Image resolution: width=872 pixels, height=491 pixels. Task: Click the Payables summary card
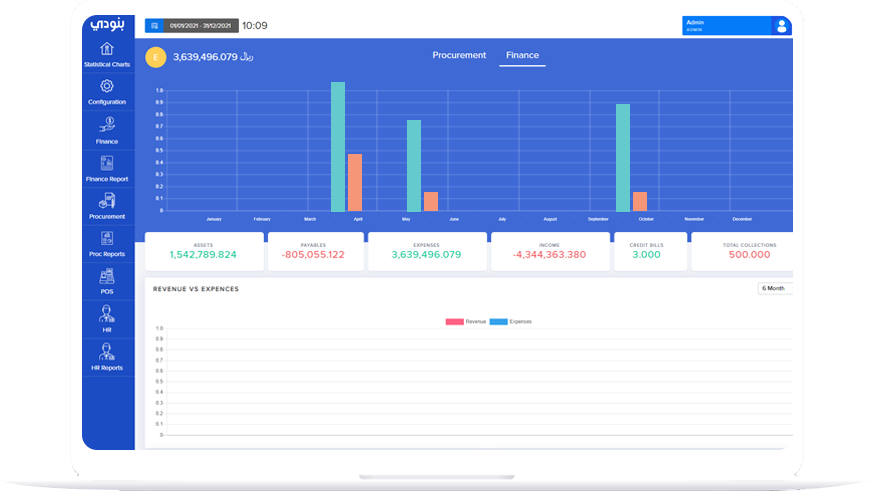pos(313,251)
